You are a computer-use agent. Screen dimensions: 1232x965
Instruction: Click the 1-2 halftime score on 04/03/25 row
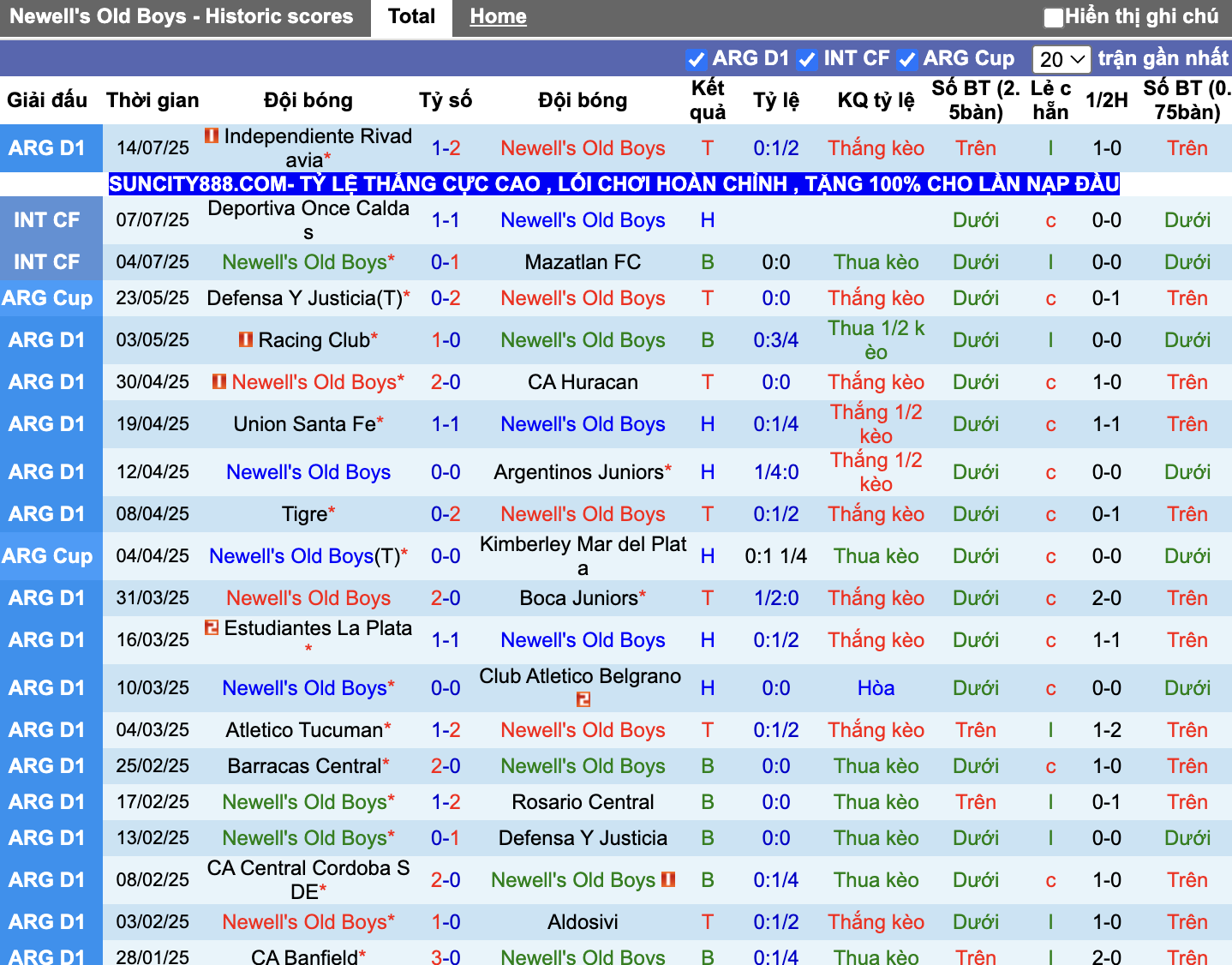(x=1107, y=730)
